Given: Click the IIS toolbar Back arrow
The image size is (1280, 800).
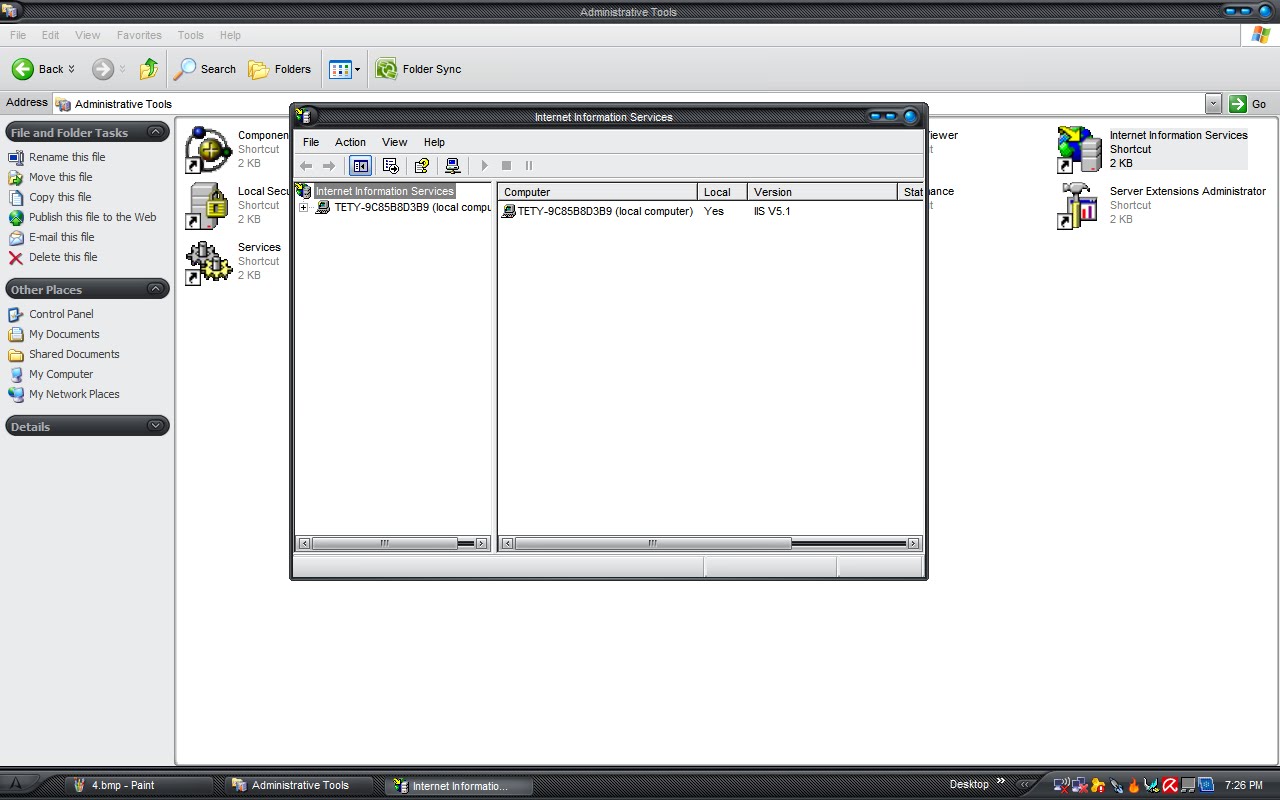Looking at the screenshot, I should click(x=306, y=166).
